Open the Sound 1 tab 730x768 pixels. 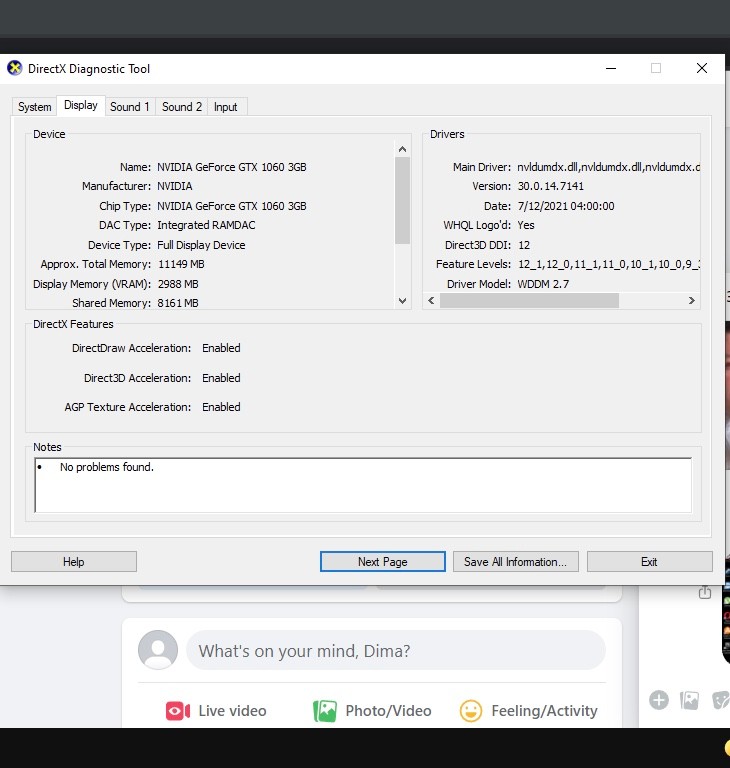click(x=130, y=107)
